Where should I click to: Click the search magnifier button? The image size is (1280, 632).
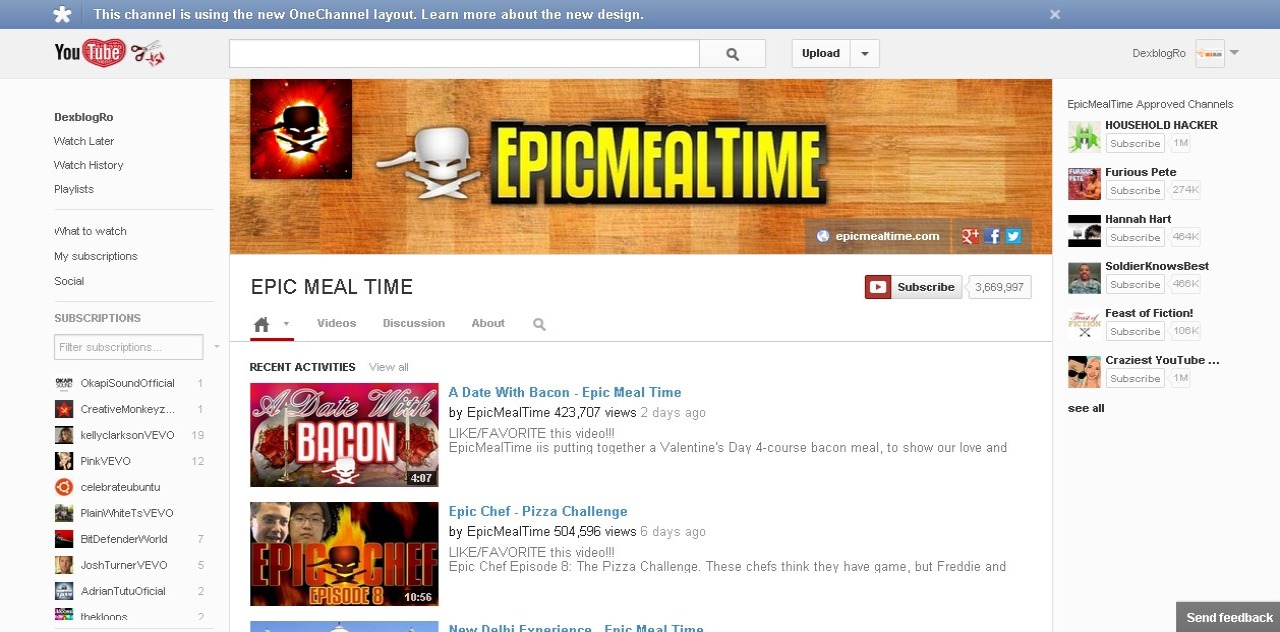tap(732, 54)
